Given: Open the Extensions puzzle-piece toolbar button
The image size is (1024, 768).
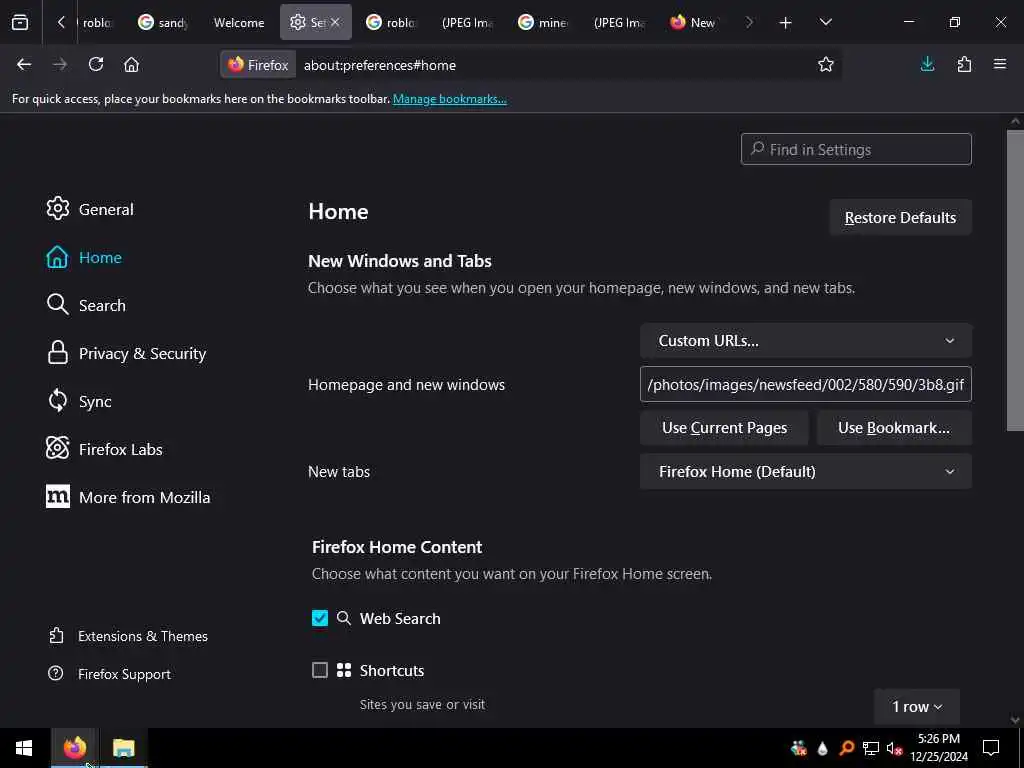Looking at the screenshot, I should click(964, 64).
